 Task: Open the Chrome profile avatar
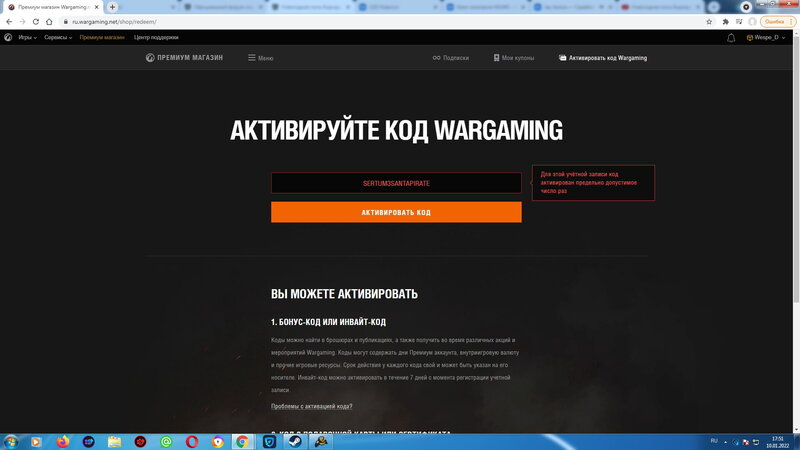(x=752, y=22)
